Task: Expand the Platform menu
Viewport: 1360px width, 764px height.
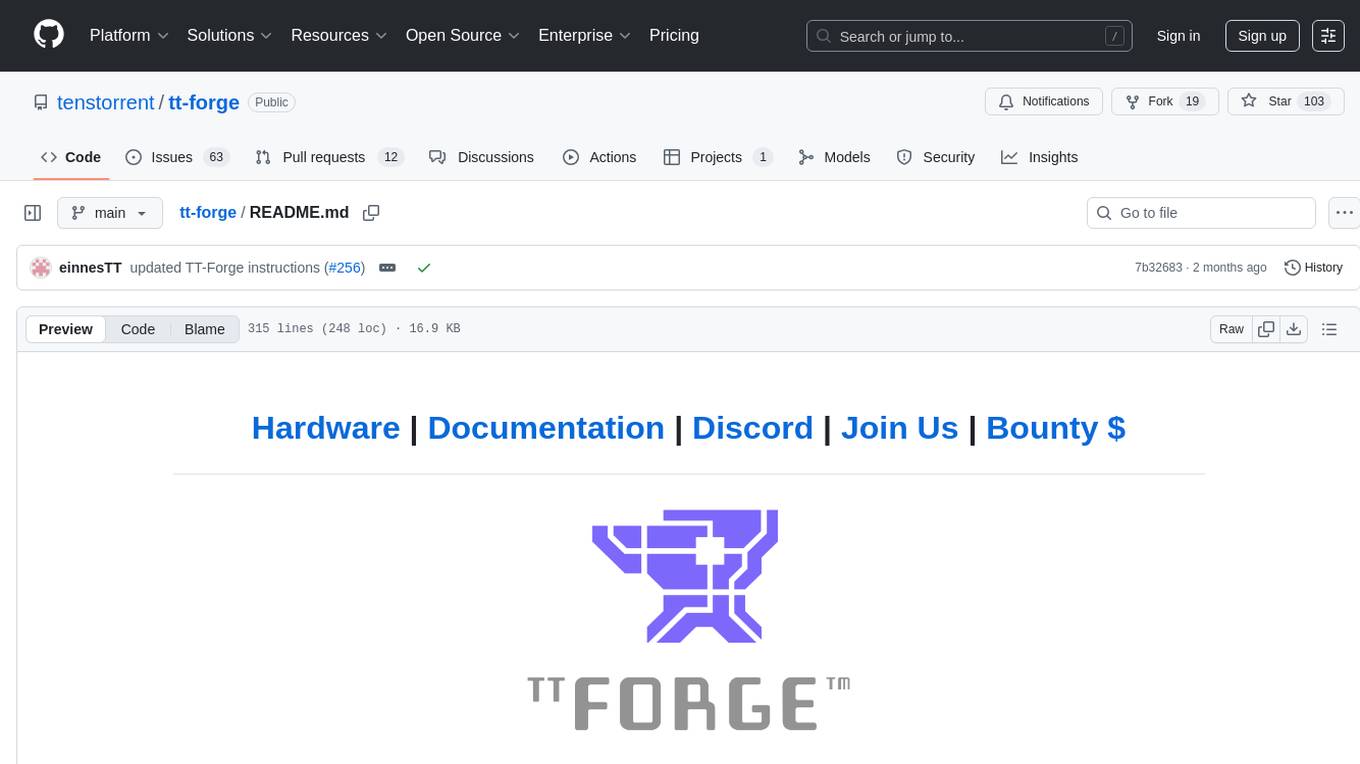Action: pyautogui.click(x=129, y=35)
